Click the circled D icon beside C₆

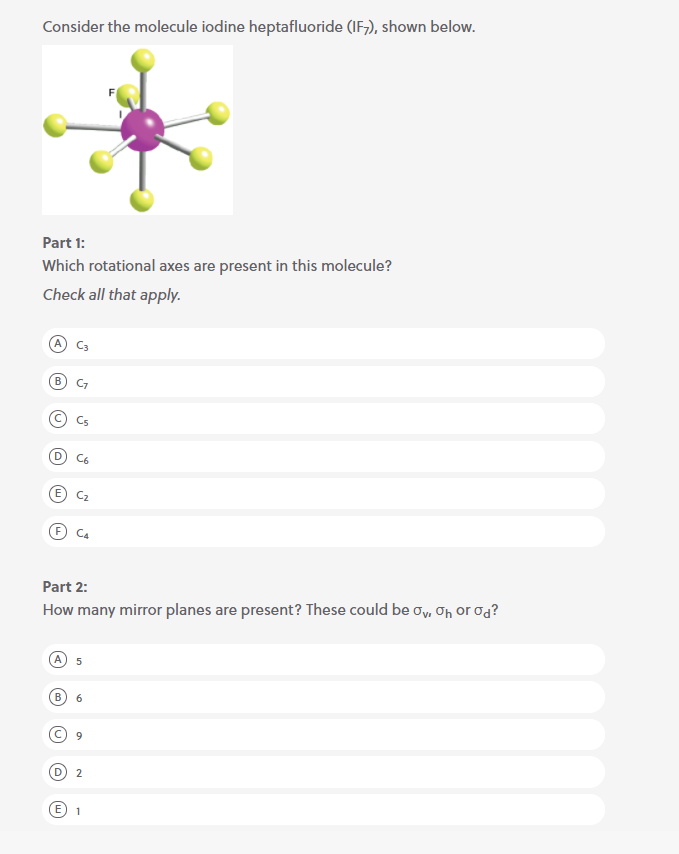click(58, 457)
